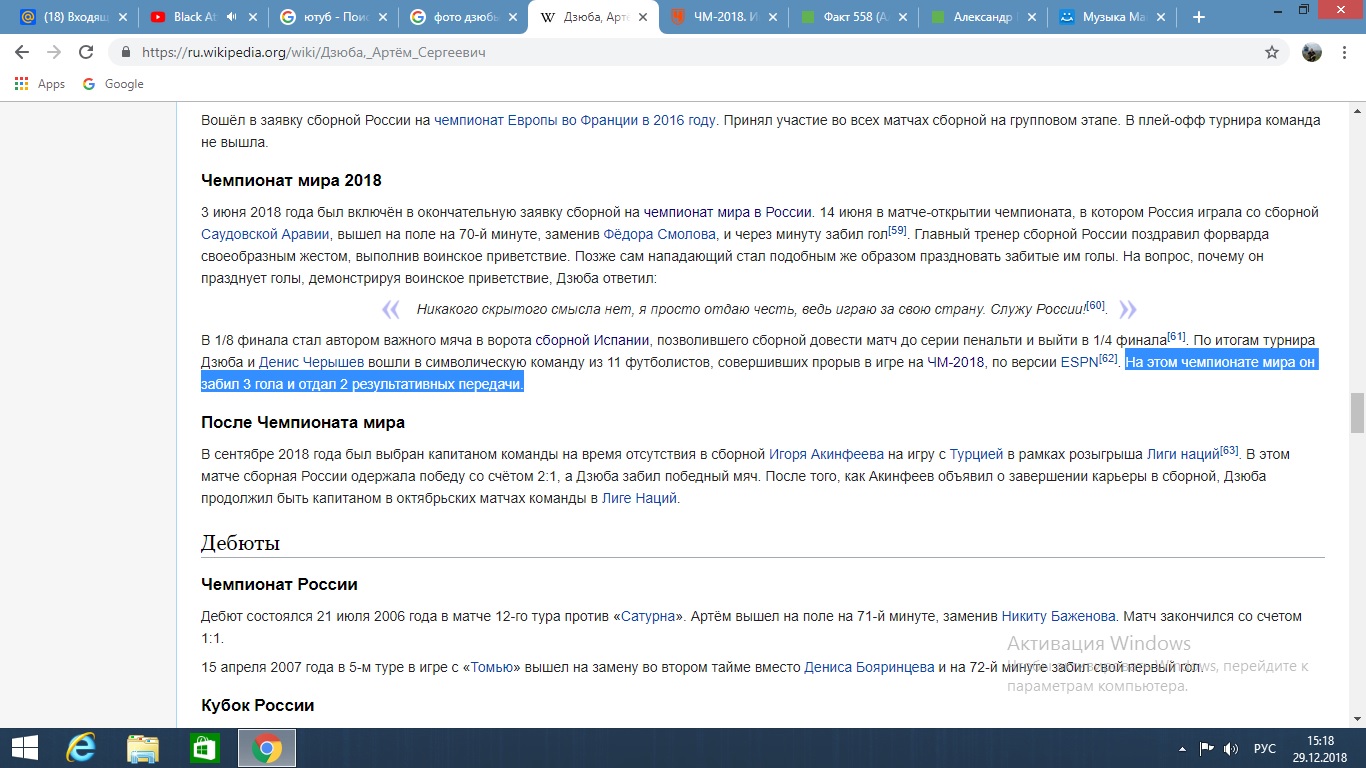
Task: Switch to the Факт 558 tab
Action: click(854, 17)
